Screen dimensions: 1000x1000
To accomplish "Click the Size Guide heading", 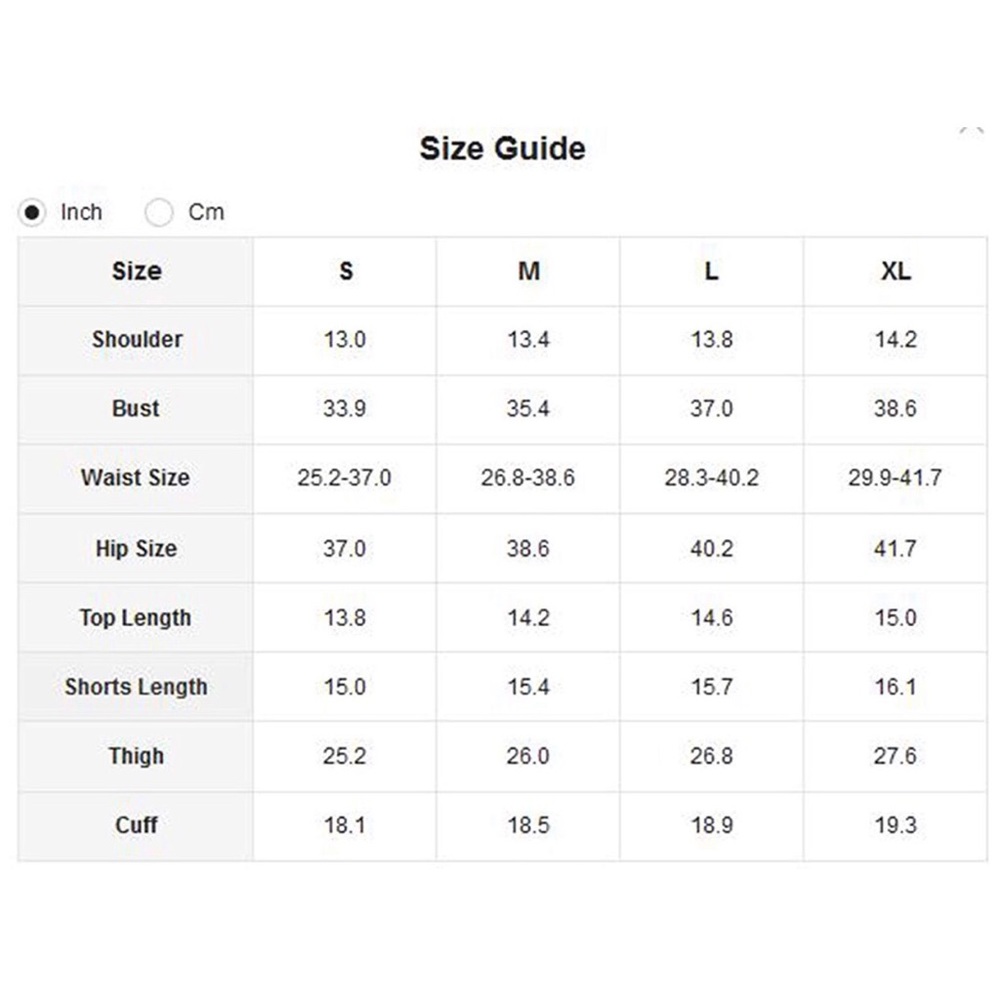I will (503, 149).
